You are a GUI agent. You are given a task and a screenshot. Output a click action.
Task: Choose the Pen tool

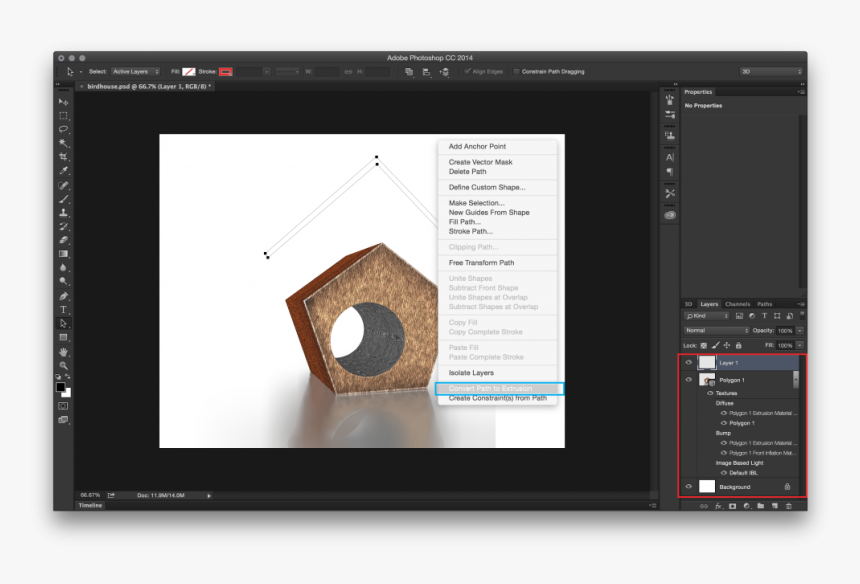pos(64,296)
